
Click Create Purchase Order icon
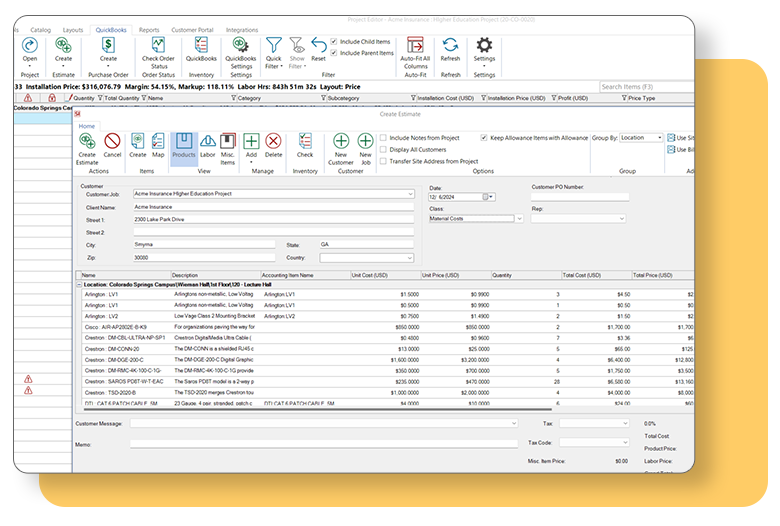pos(108,46)
